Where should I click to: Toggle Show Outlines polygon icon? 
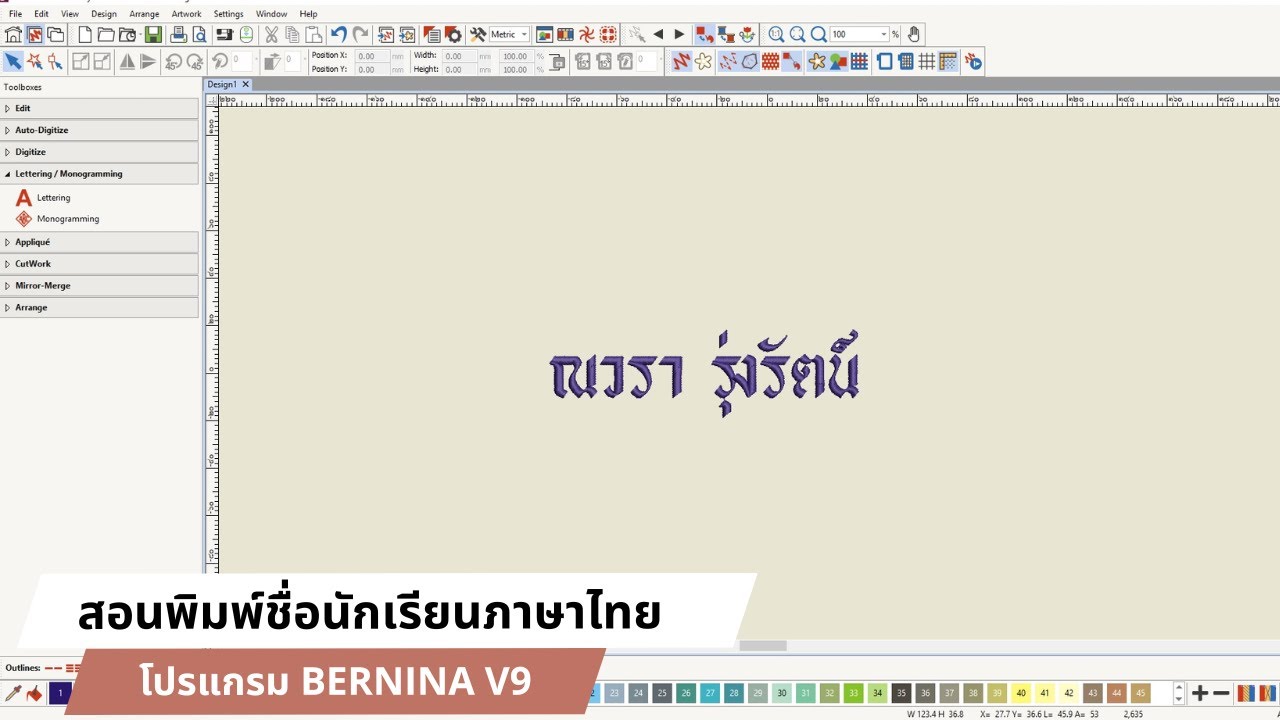point(749,61)
